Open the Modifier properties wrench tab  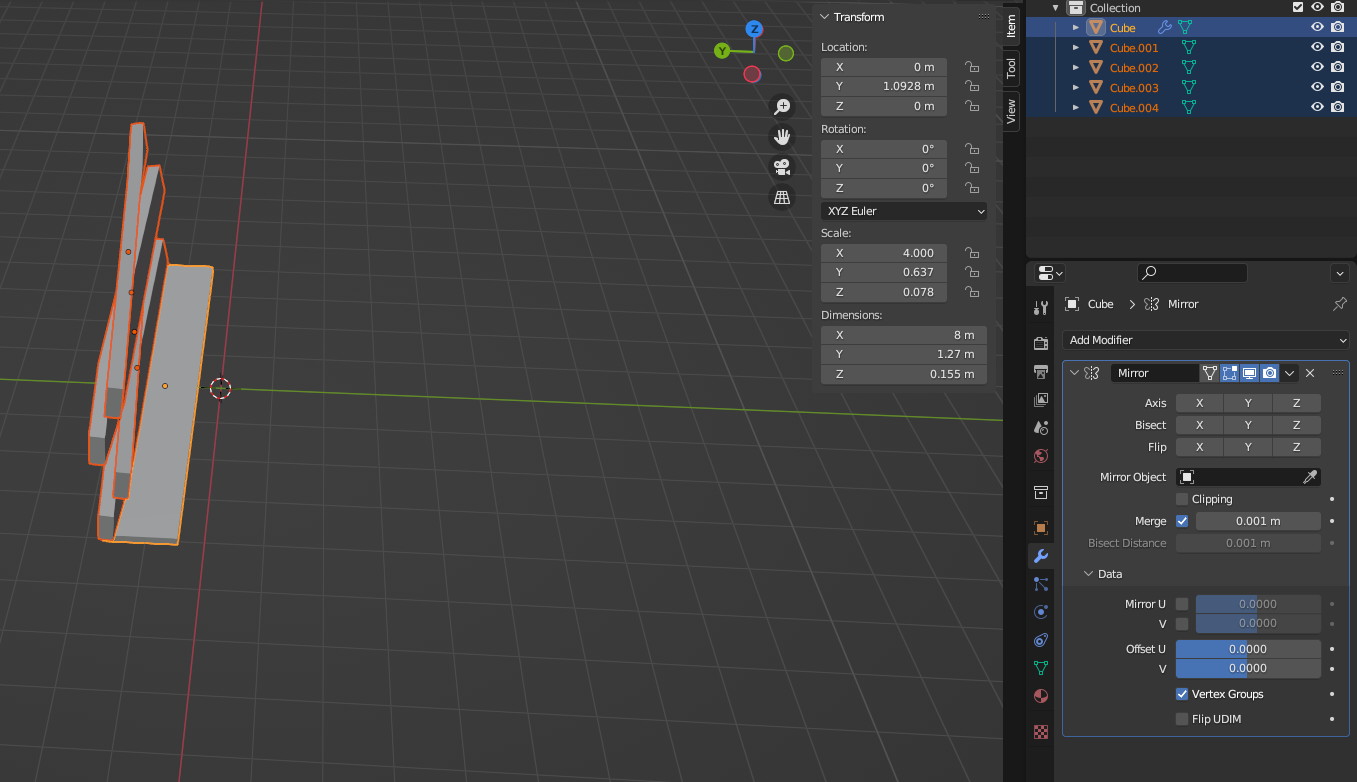coord(1041,556)
